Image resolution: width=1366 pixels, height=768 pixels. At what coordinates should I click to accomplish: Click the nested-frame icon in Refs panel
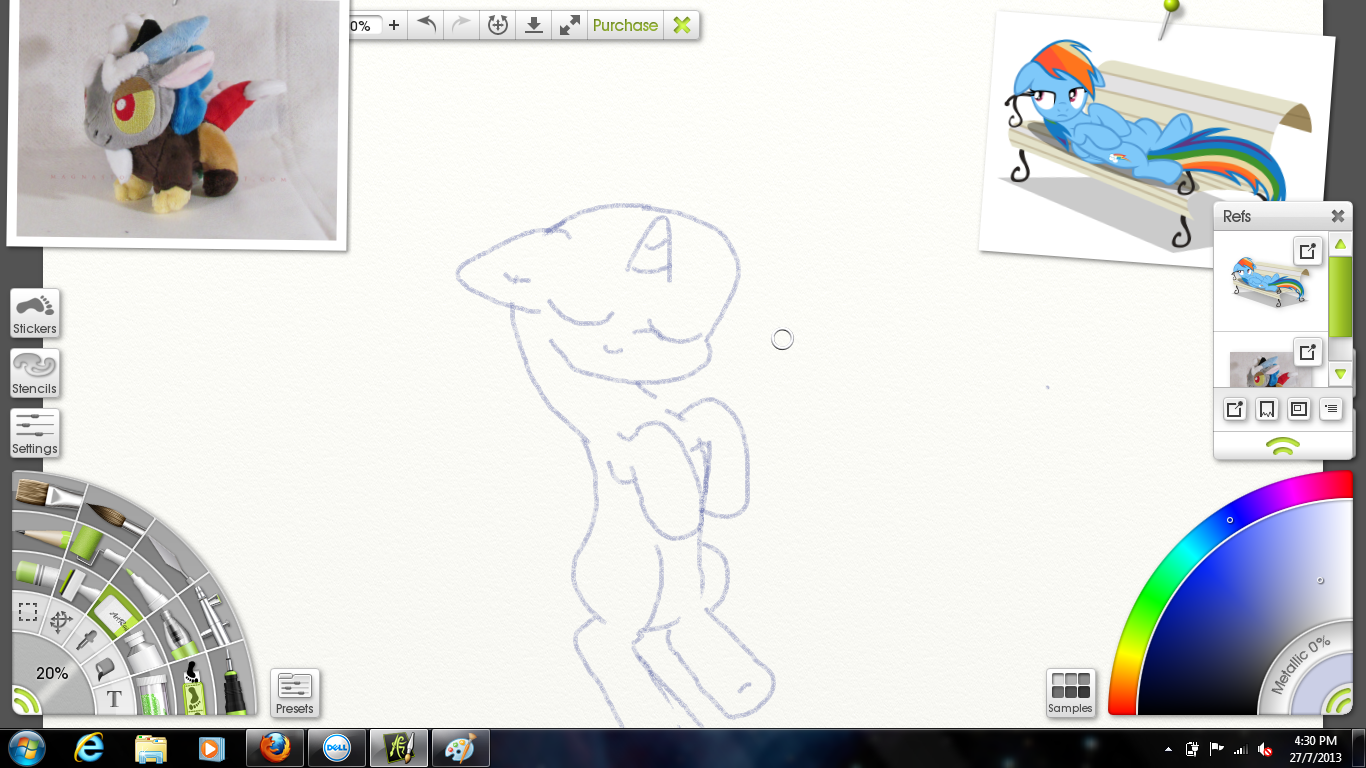1299,409
